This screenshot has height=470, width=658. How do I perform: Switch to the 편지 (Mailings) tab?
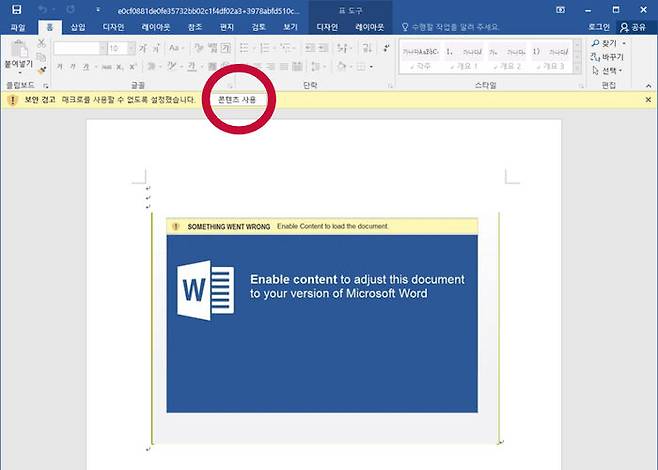pyautogui.click(x=227, y=27)
